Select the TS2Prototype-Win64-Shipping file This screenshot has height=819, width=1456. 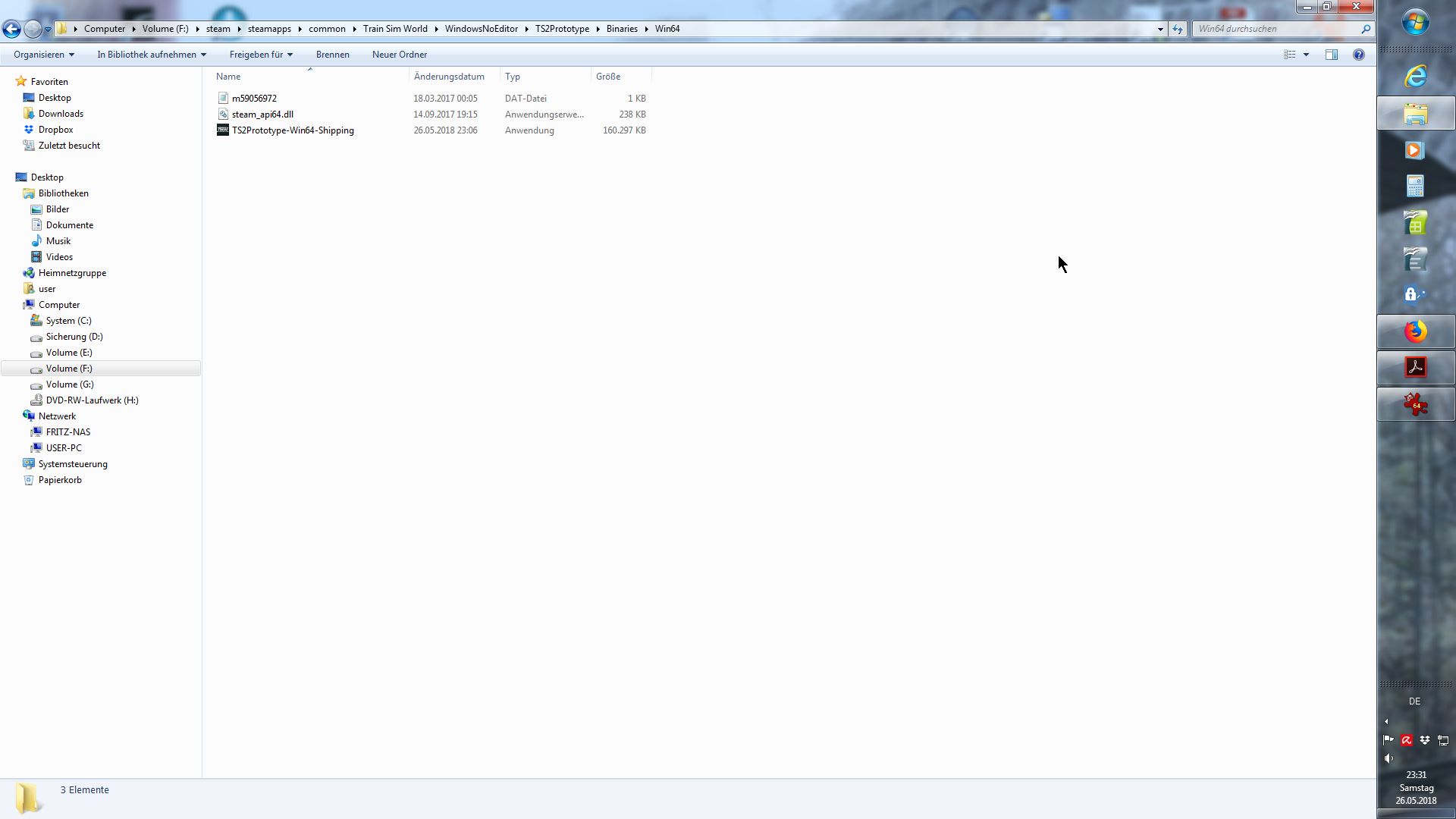pyautogui.click(x=292, y=130)
